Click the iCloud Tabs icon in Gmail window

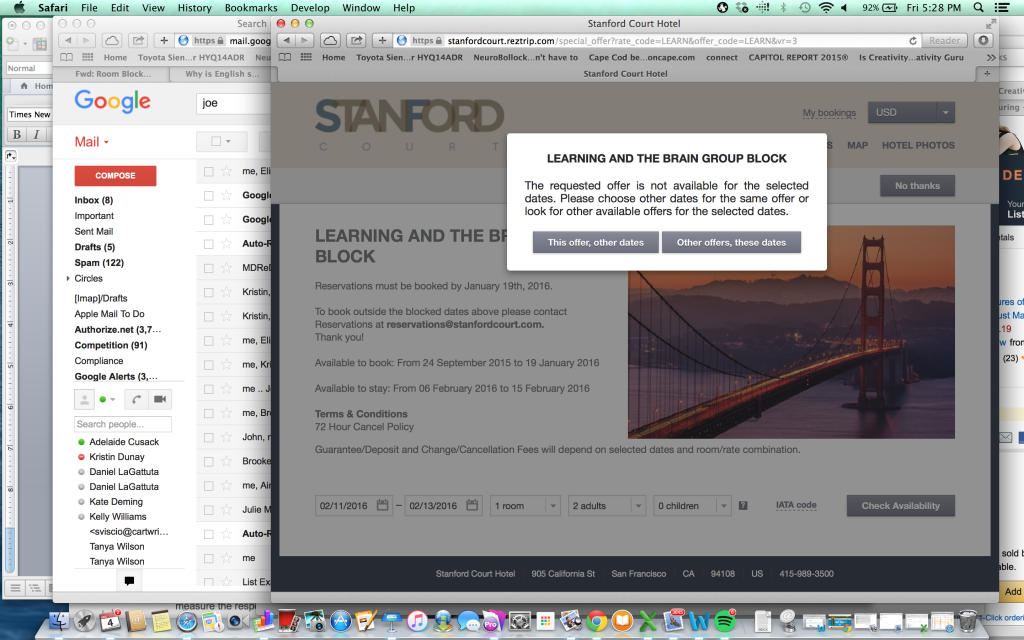[x=112, y=40]
